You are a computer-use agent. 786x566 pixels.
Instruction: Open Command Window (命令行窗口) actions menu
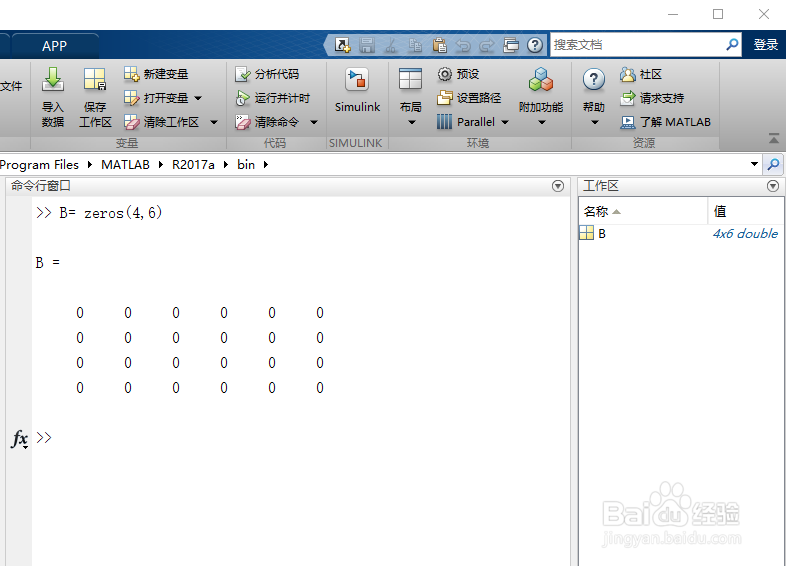(557, 186)
